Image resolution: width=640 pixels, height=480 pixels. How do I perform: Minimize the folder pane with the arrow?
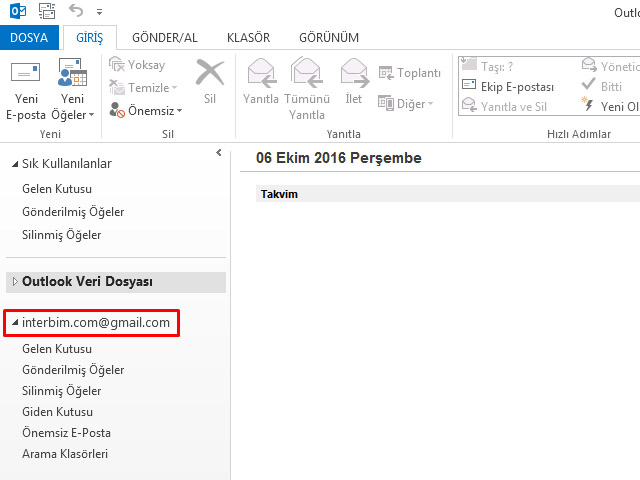click(218, 153)
